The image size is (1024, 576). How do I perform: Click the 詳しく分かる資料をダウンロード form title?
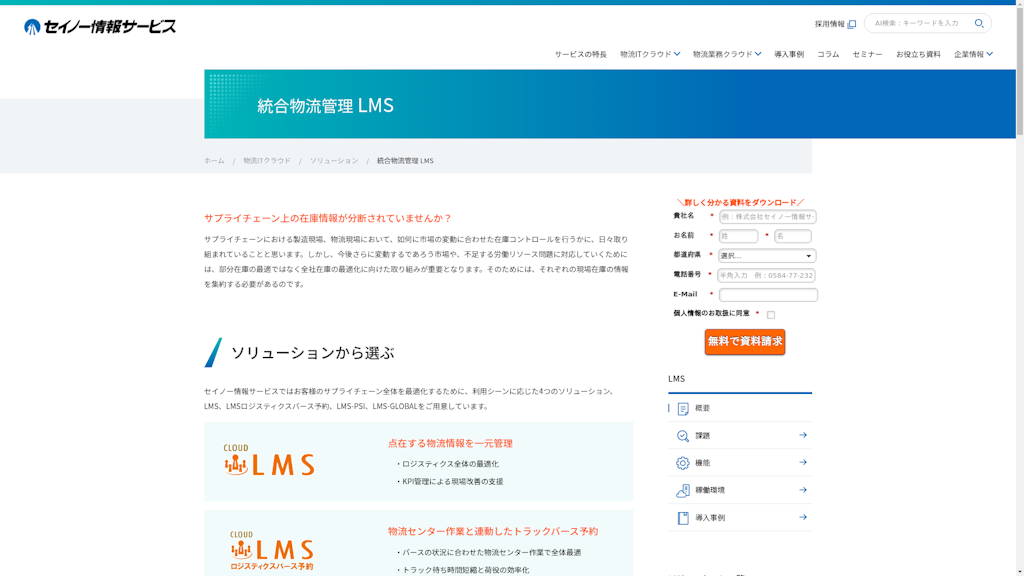(741, 202)
